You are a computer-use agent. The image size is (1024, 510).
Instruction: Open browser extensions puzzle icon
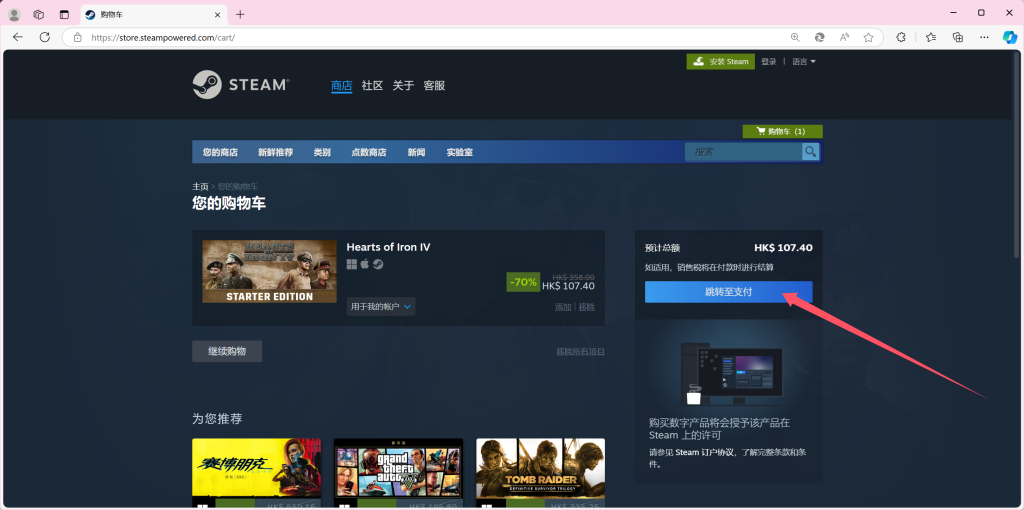click(901, 37)
